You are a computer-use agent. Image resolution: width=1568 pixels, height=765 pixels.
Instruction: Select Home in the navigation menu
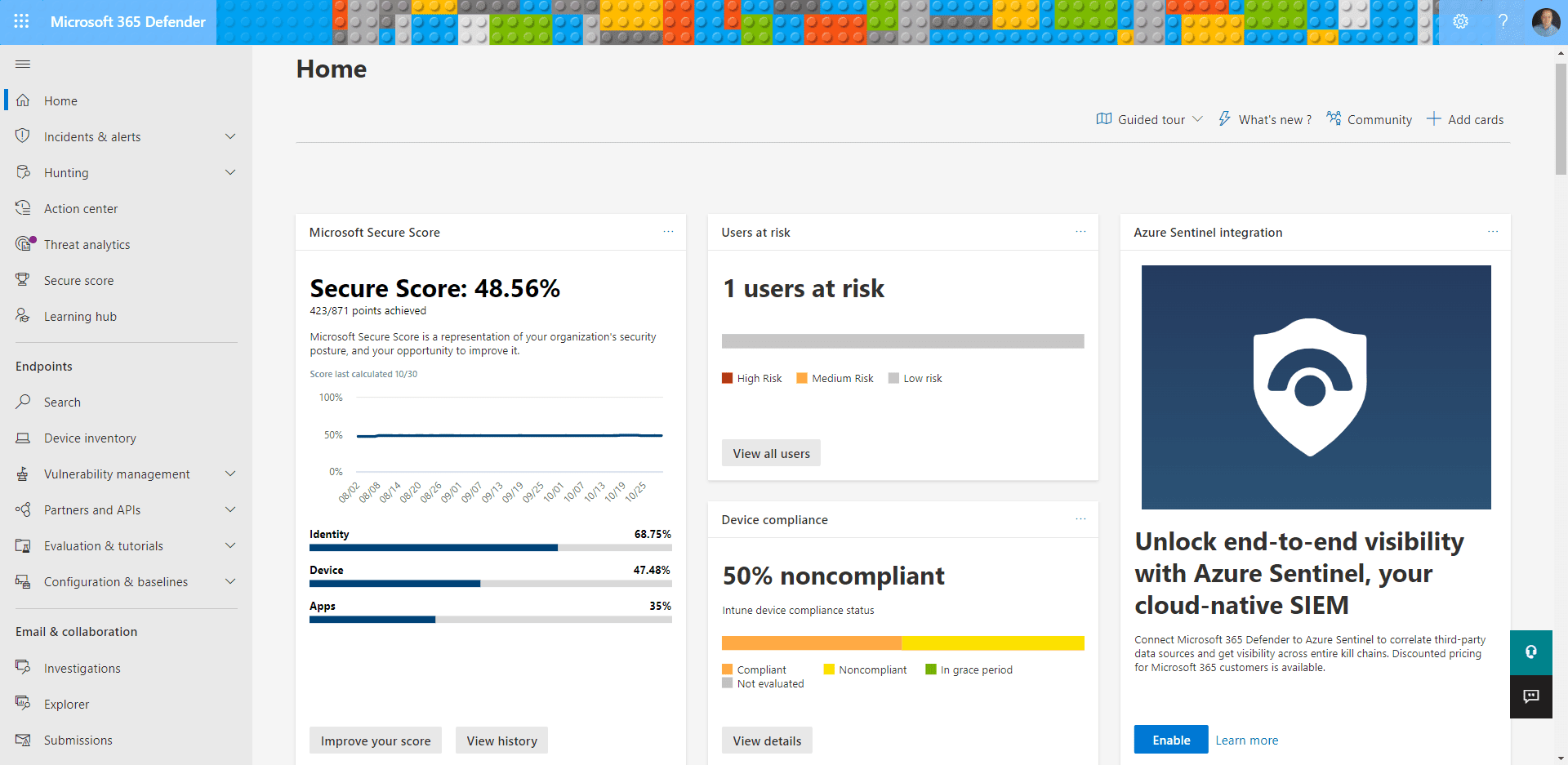60,100
